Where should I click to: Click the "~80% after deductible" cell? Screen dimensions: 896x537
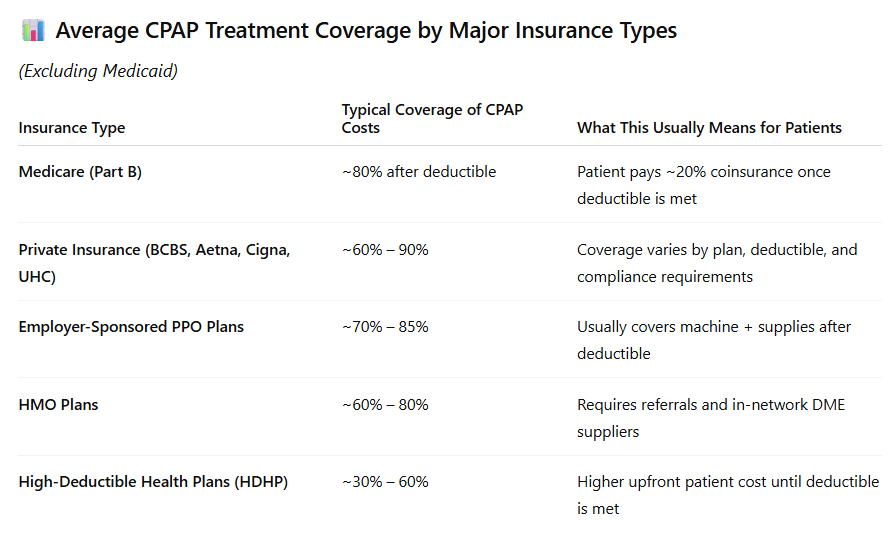coord(419,172)
